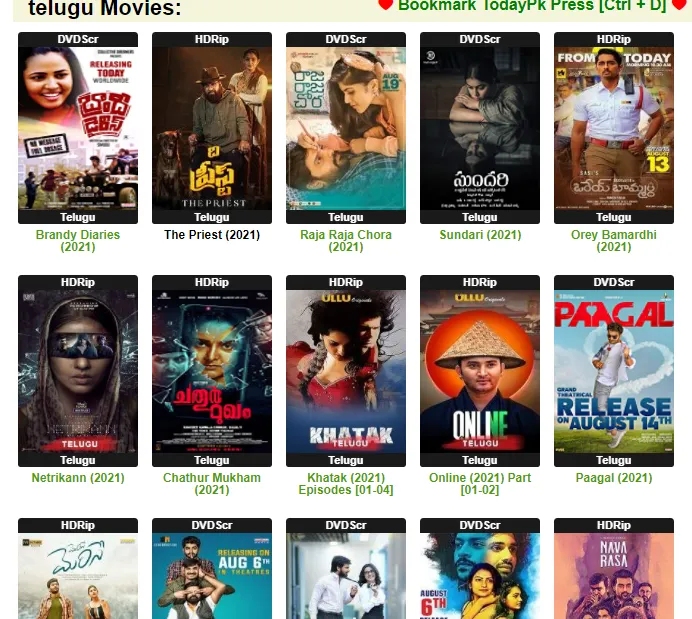Click the Bookmark TodayPk banner text
Image resolution: width=692 pixels, height=619 pixels.
point(532,6)
